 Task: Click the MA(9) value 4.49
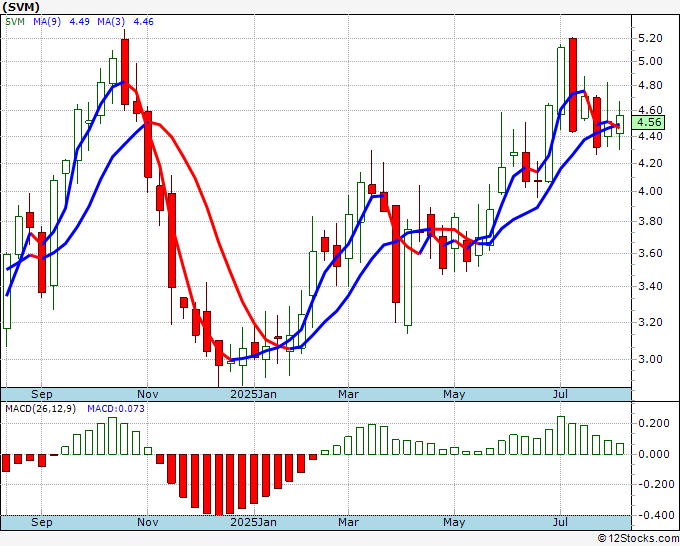pyautogui.click(x=79, y=22)
